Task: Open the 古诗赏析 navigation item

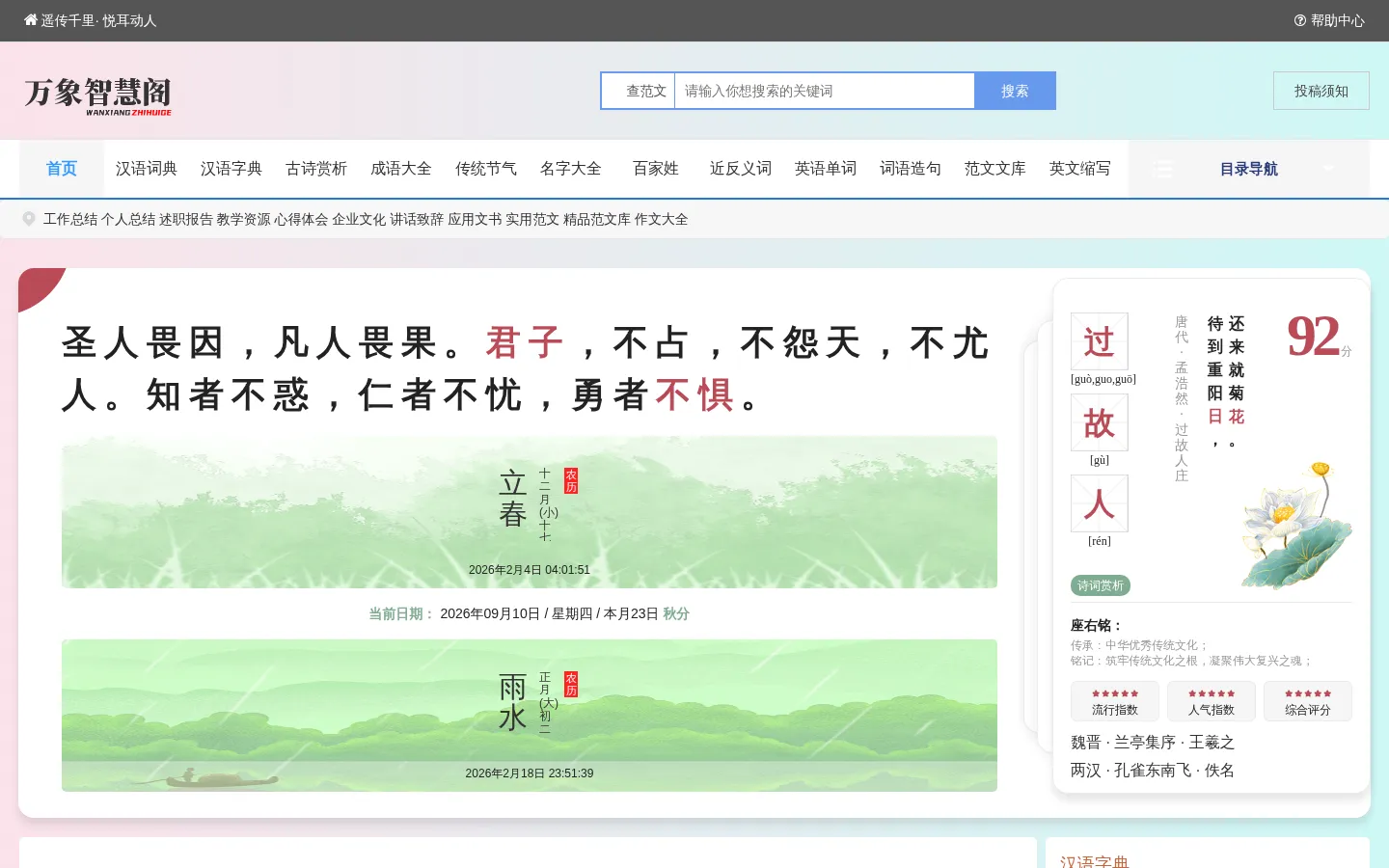Action: click(316, 169)
